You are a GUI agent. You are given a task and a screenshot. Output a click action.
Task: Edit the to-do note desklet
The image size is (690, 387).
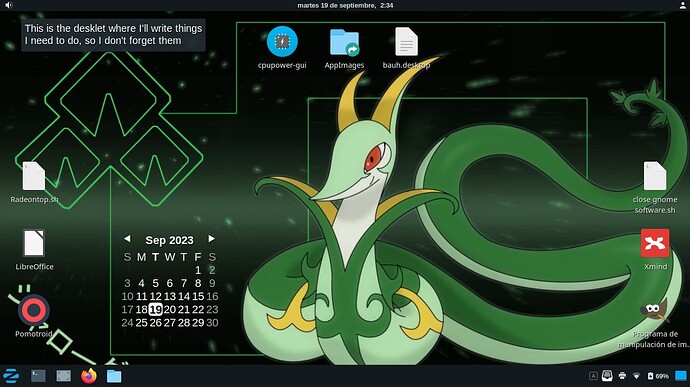click(113, 35)
